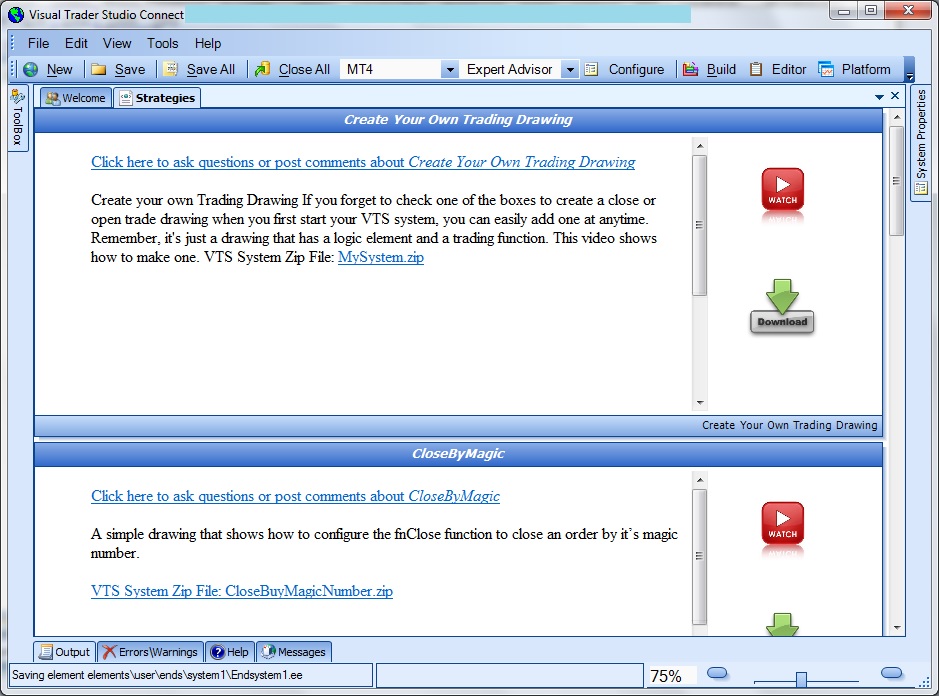
Task: Open the tab list dropdown arrow
Action: [879, 97]
